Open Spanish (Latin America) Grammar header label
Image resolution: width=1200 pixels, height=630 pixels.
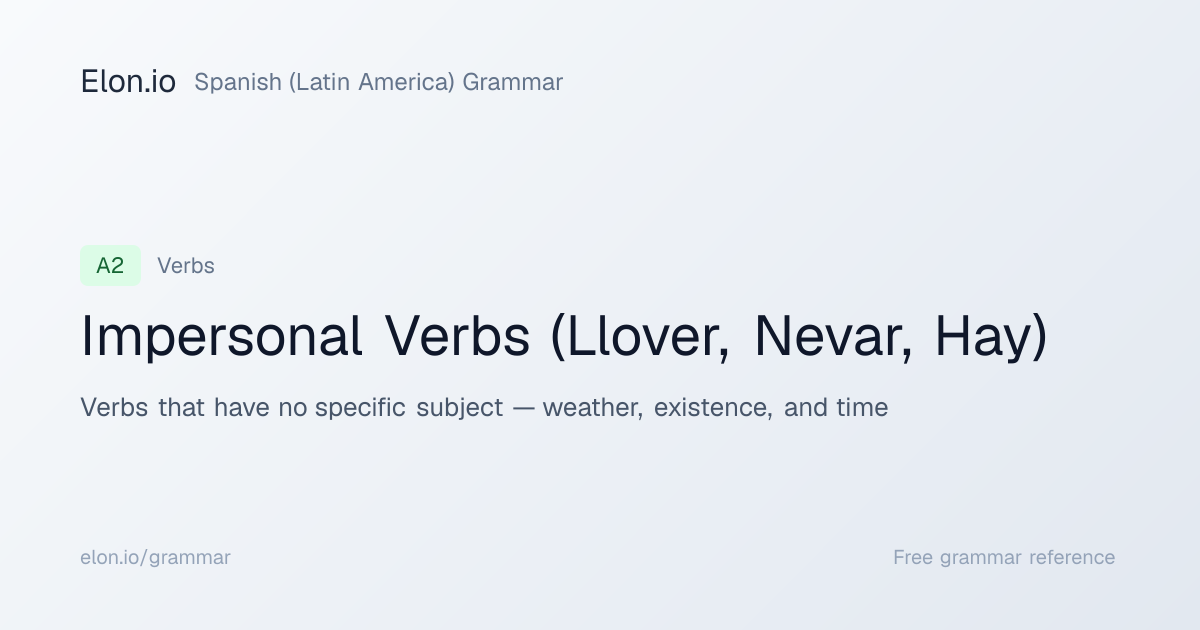(x=378, y=82)
